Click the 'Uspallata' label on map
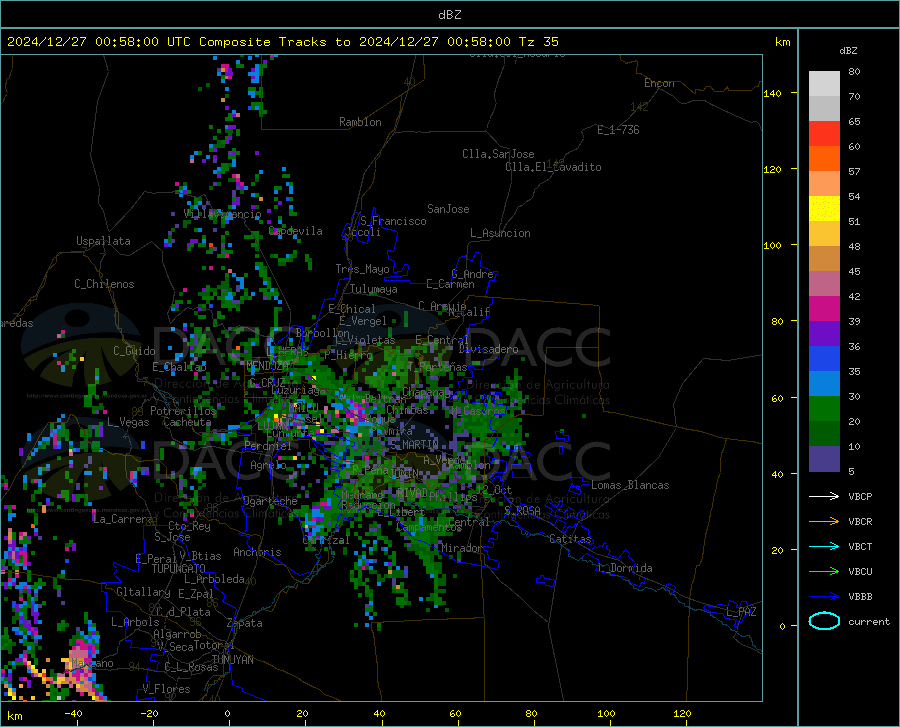Viewport: 900px width, 727px height. tap(103, 241)
